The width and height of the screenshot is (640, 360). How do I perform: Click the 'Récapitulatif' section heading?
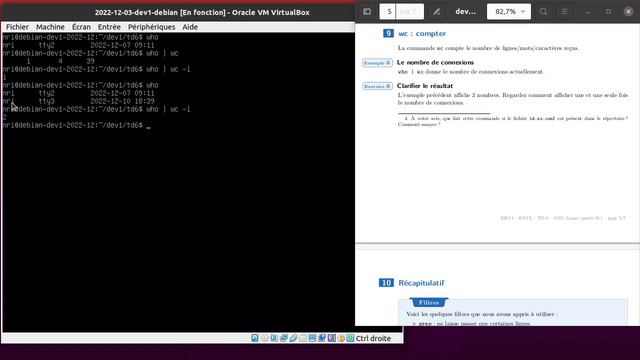coord(421,283)
